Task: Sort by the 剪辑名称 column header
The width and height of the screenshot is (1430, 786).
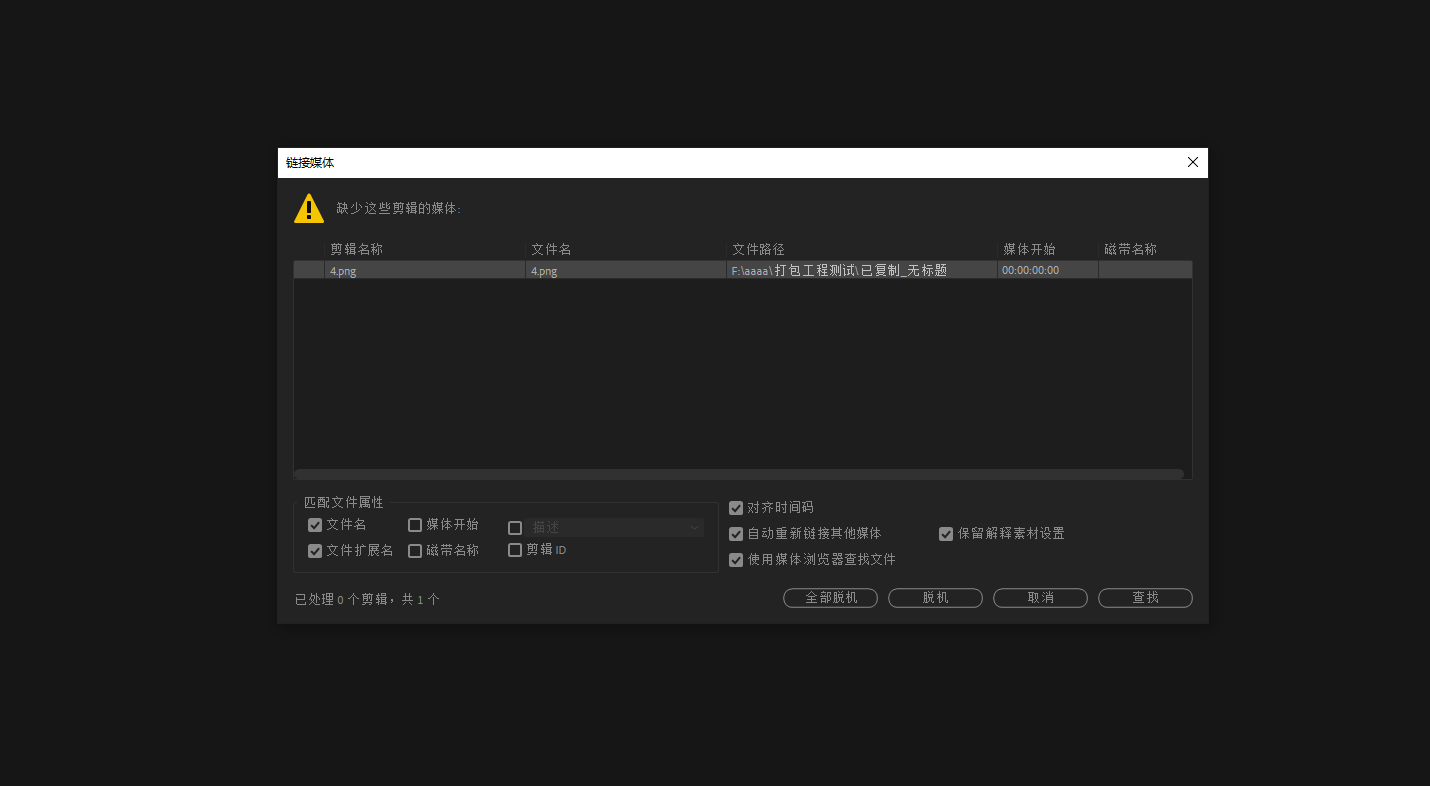Action: 425,249
